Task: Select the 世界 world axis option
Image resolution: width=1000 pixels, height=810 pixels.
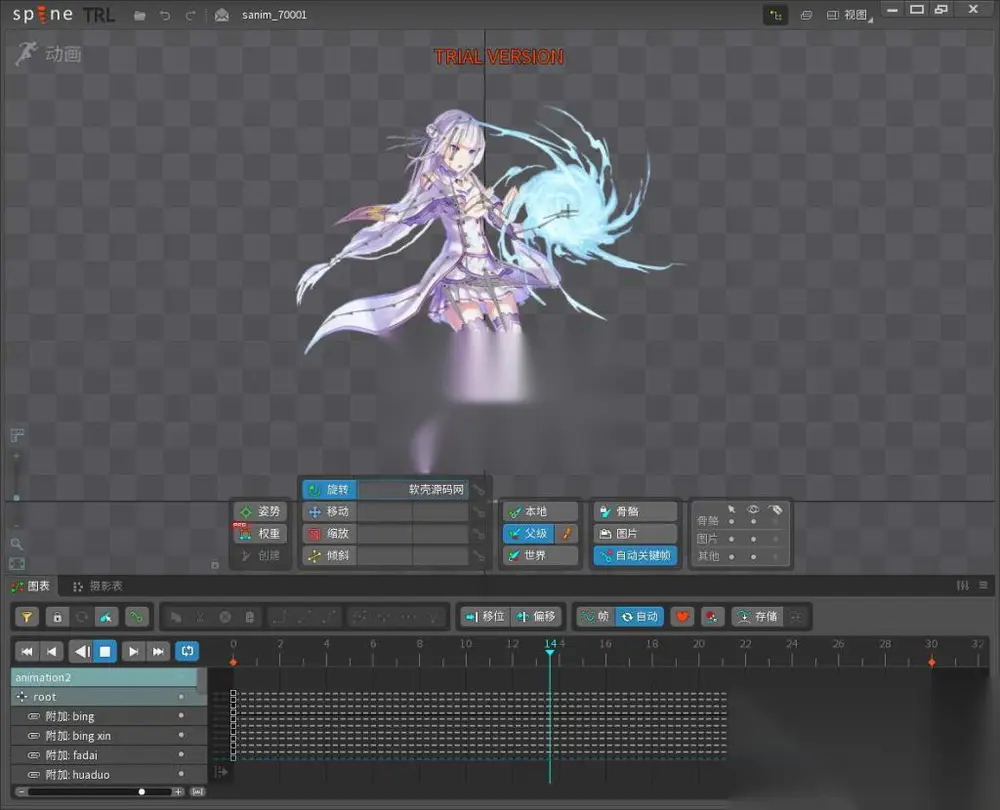Action: (x=540, y=556)
